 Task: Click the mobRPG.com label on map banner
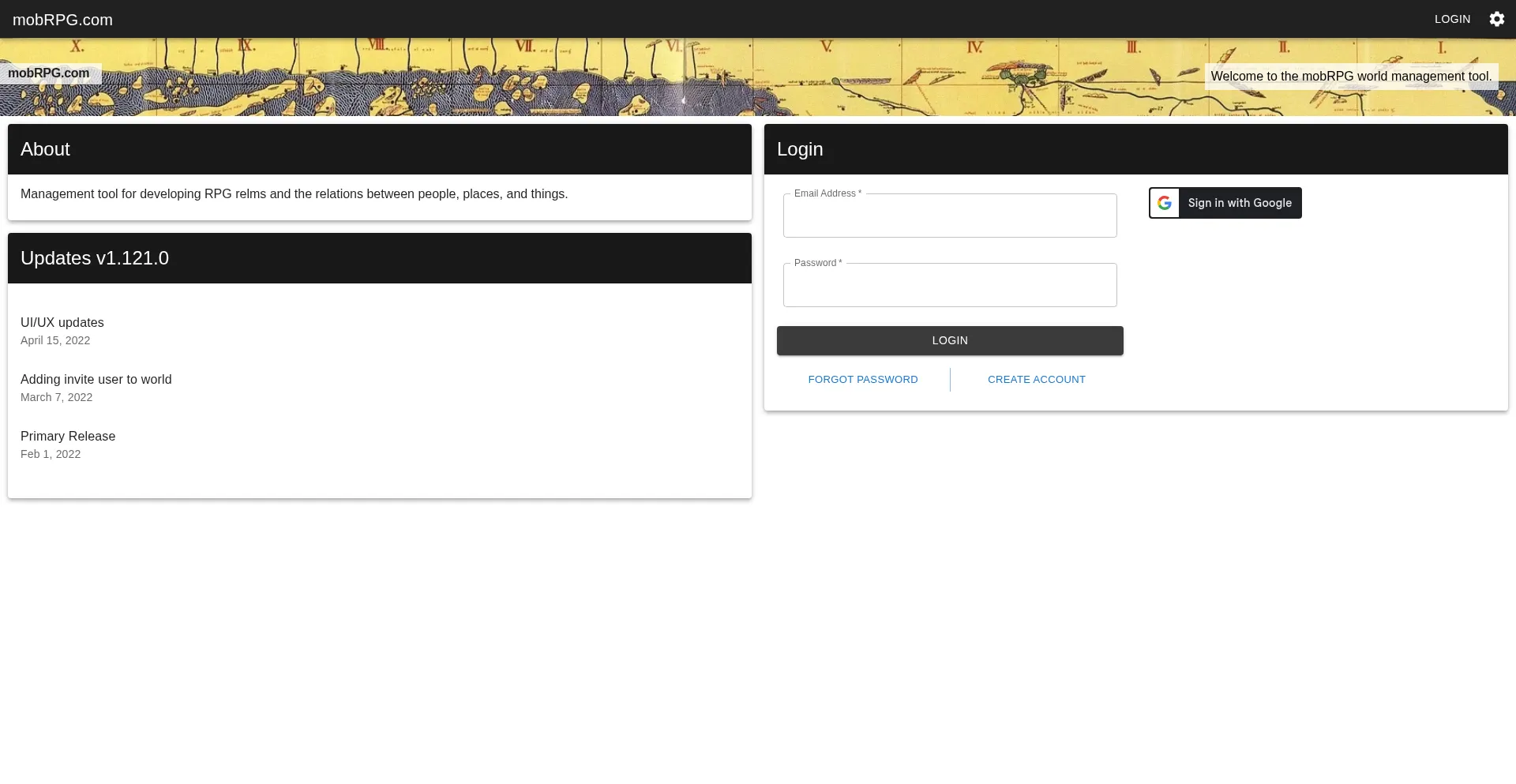point(49,73)
